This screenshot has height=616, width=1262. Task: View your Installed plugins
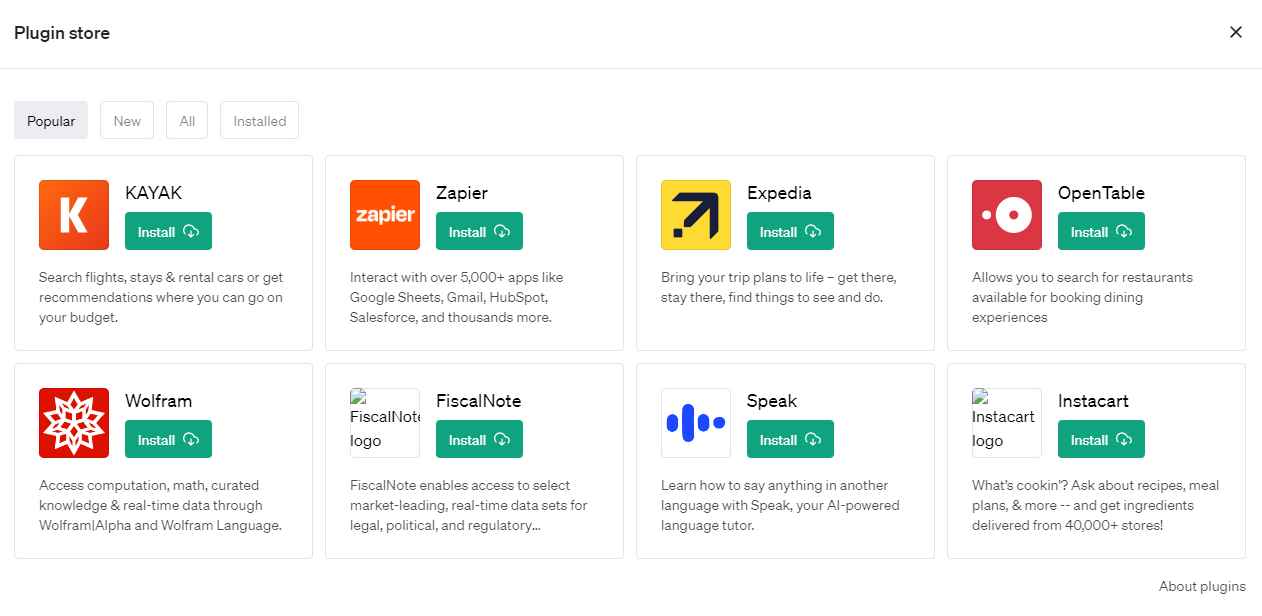tap(259, 120)
